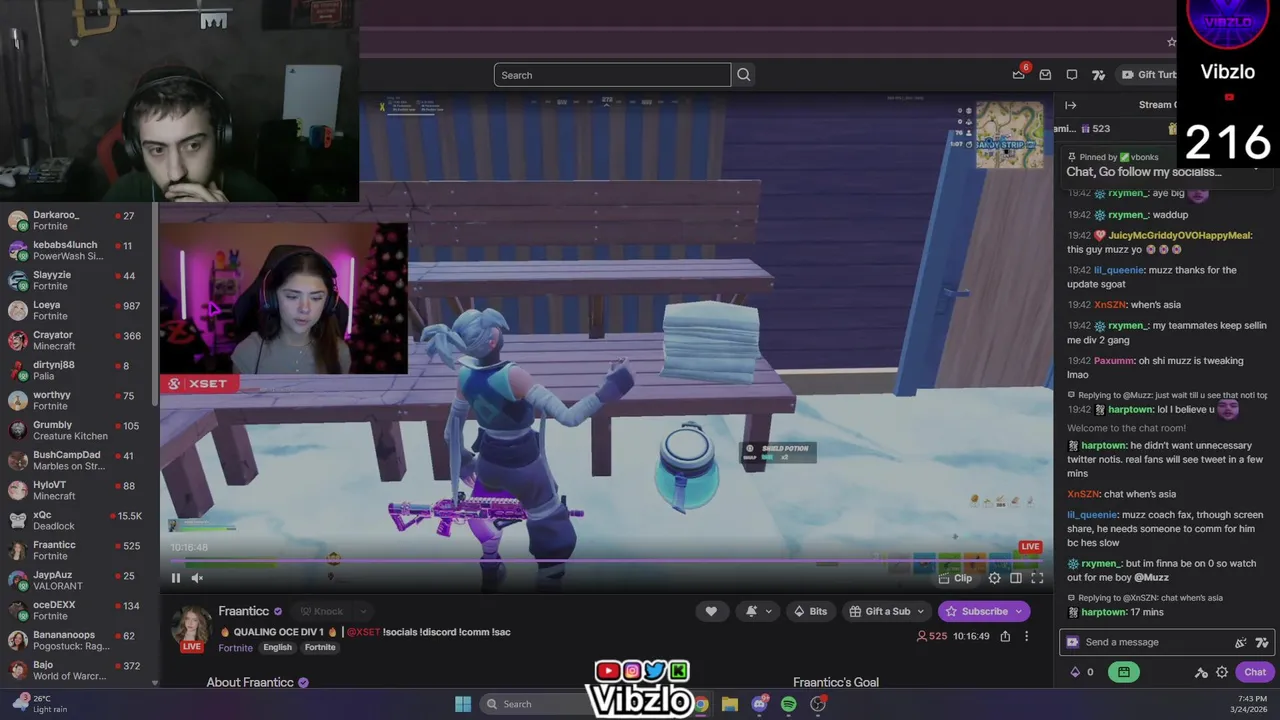This screenshot has height=720, width=1280.
Task: Expand dropdown arrow beside Knock
Action: [363, 611]
